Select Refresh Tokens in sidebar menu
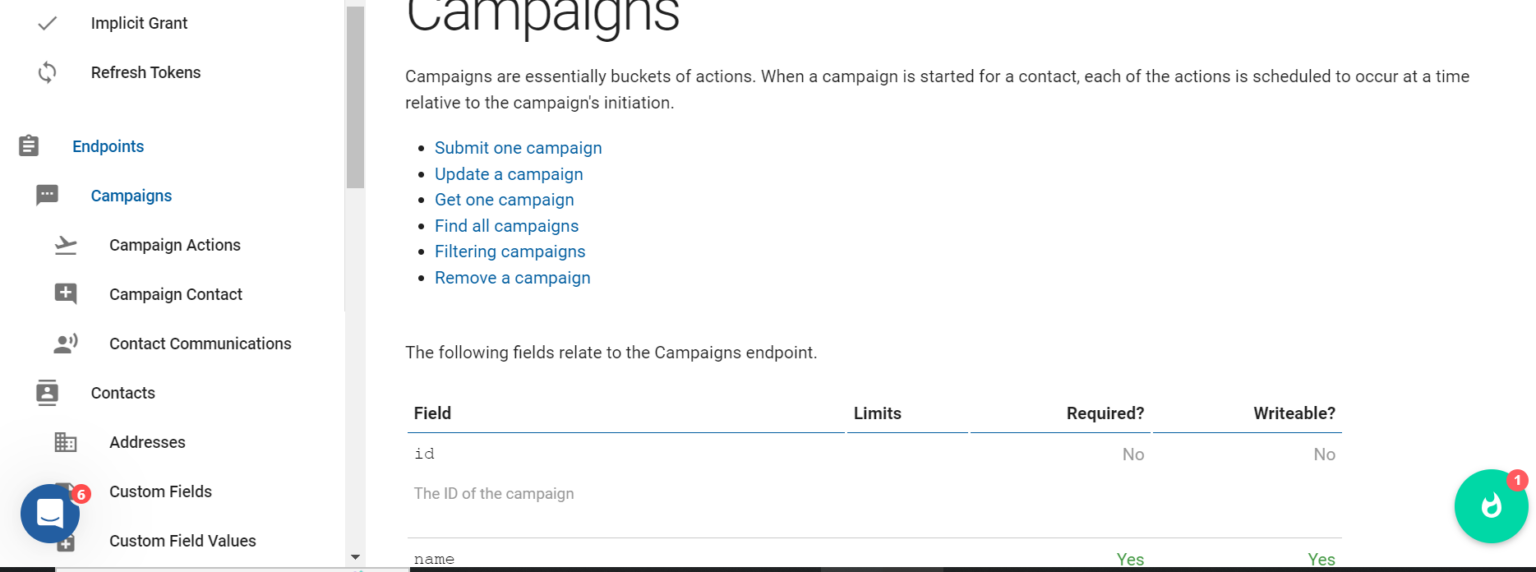Screen dimensions: 1536x572 tap(145, 73)
